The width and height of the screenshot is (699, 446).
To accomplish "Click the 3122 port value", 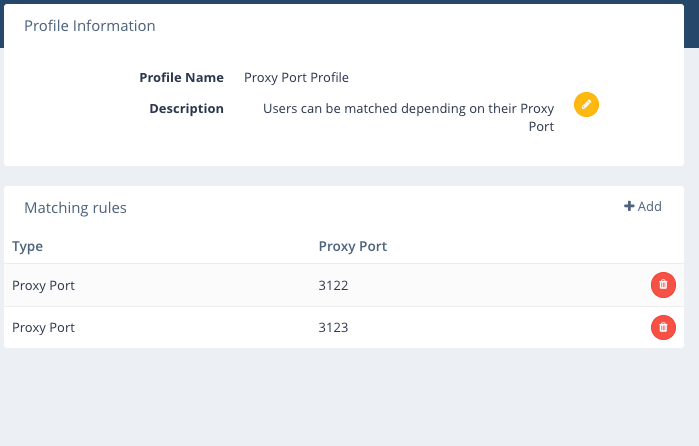I will (333, 286).
